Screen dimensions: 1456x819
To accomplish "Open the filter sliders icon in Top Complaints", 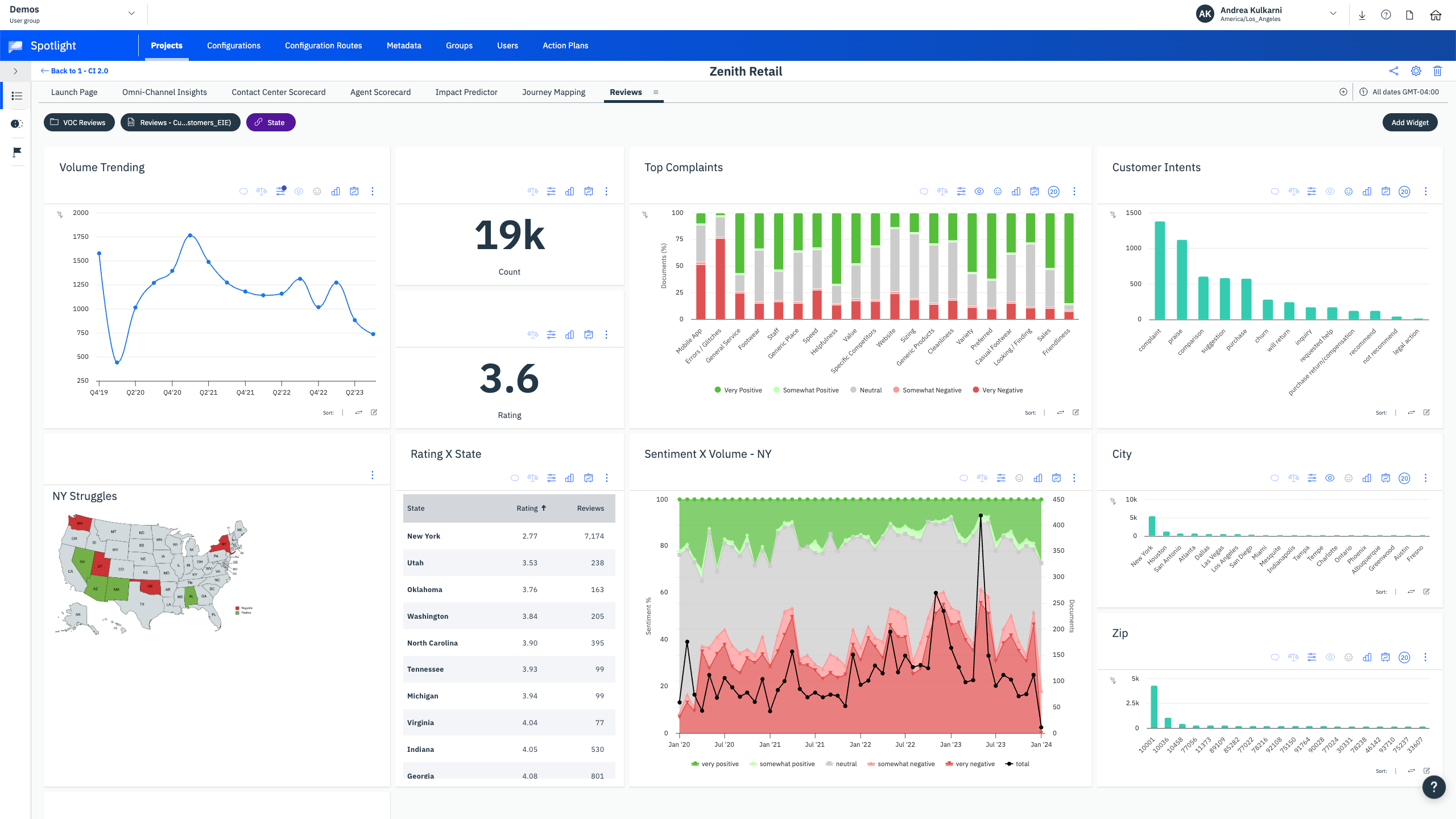I will (961, 192).
